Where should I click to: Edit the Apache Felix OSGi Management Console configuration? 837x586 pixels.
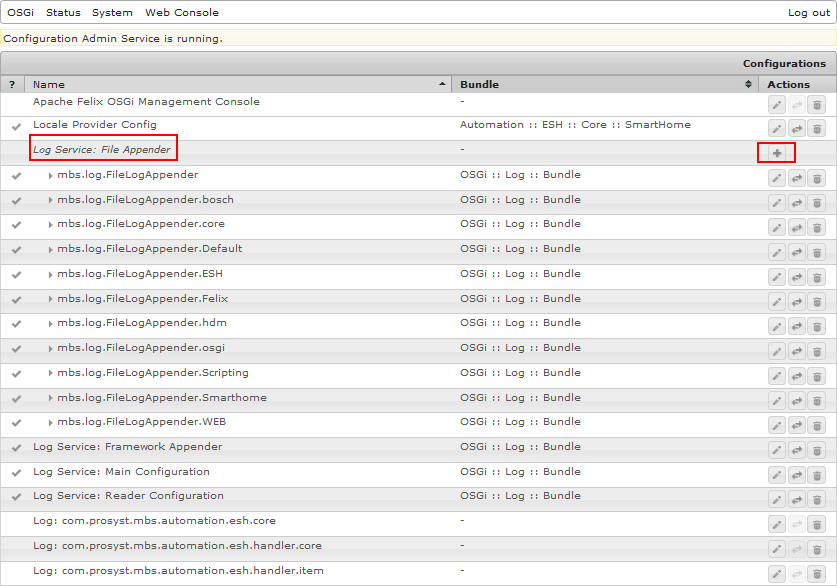[x=777, y=100]
